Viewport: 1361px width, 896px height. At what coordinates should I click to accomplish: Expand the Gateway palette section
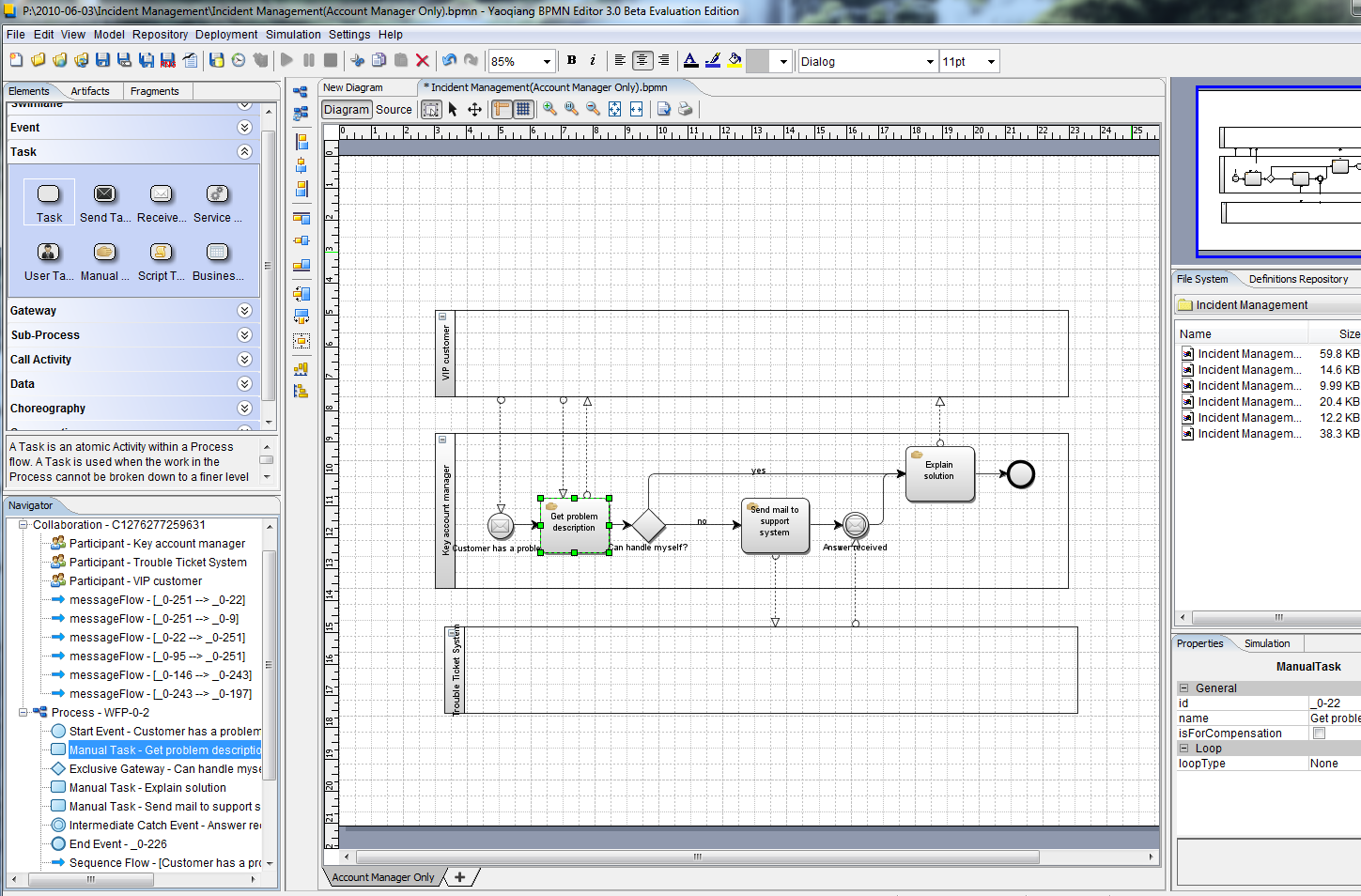244,311
